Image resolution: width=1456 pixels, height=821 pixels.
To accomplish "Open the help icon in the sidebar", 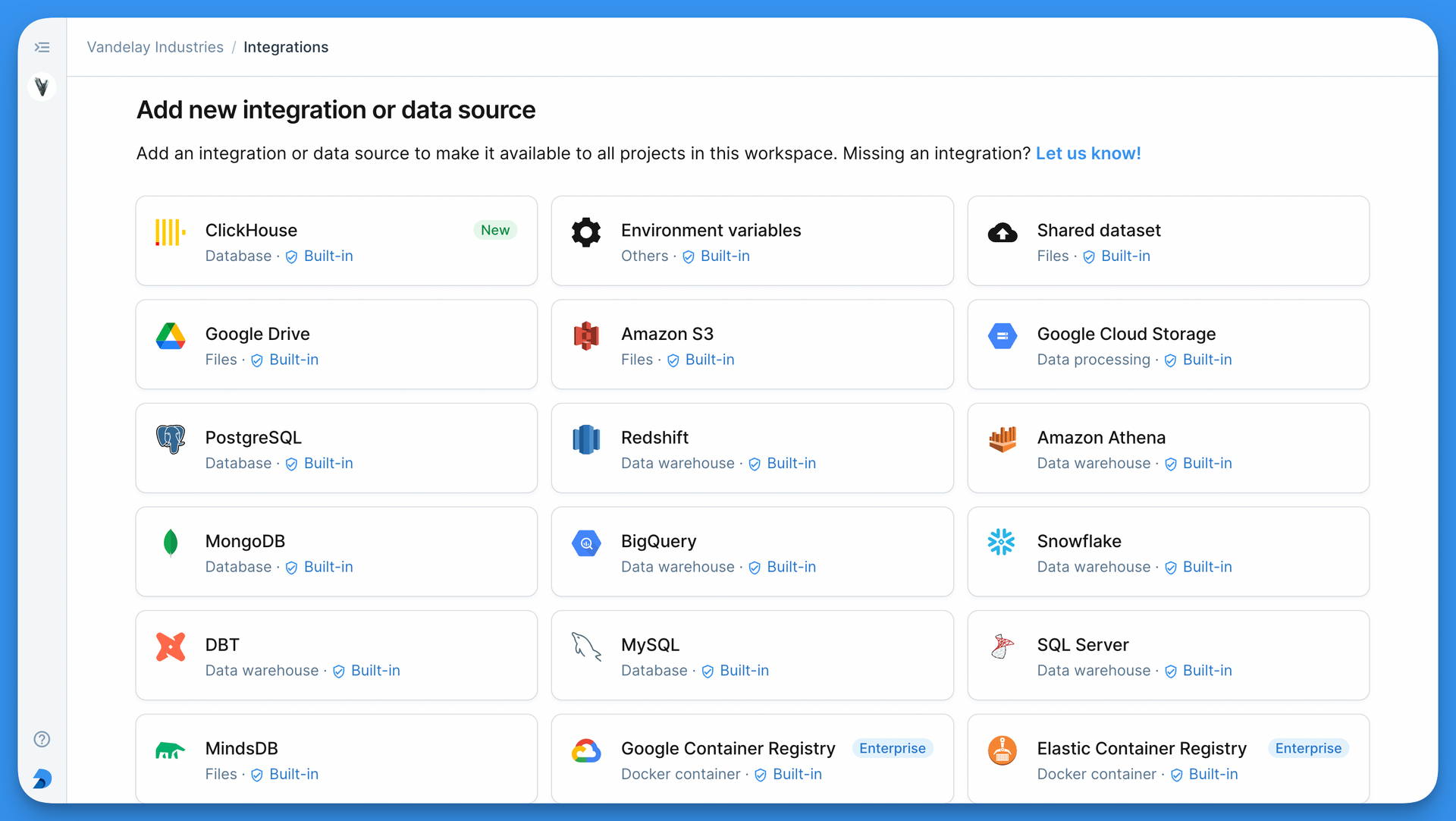I will (42, 739).
